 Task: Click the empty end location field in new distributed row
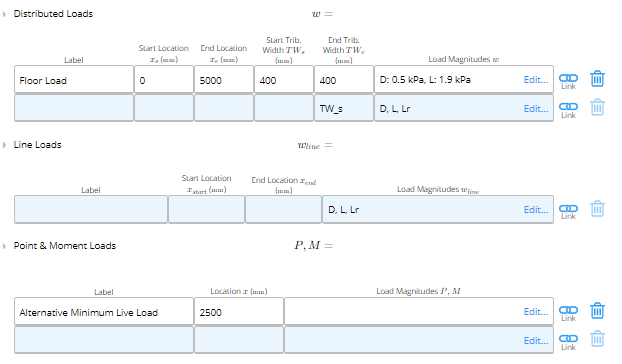coord(224,108)
